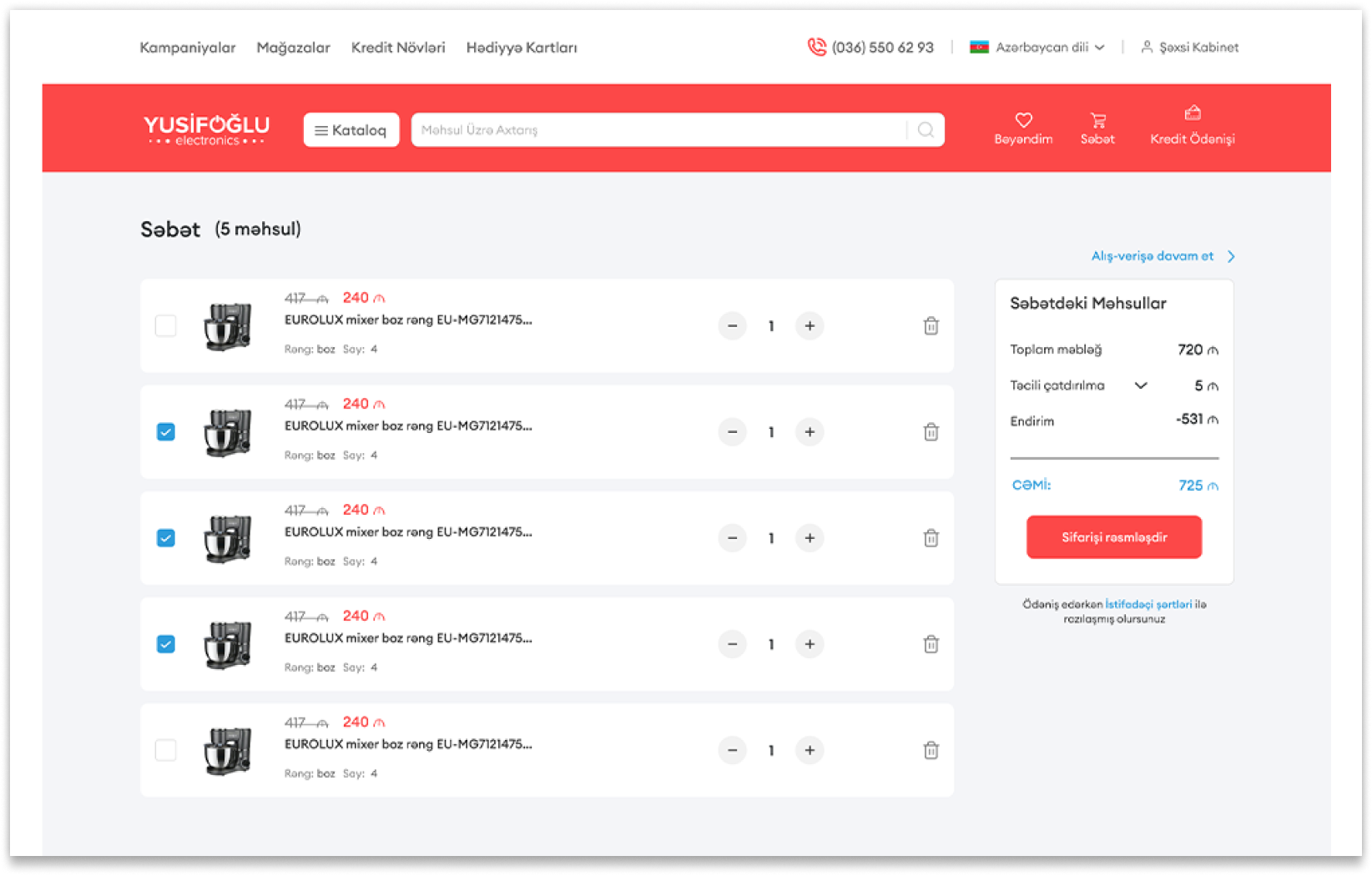
Task: Open the Kataloq menu
Action: point(351,130)
